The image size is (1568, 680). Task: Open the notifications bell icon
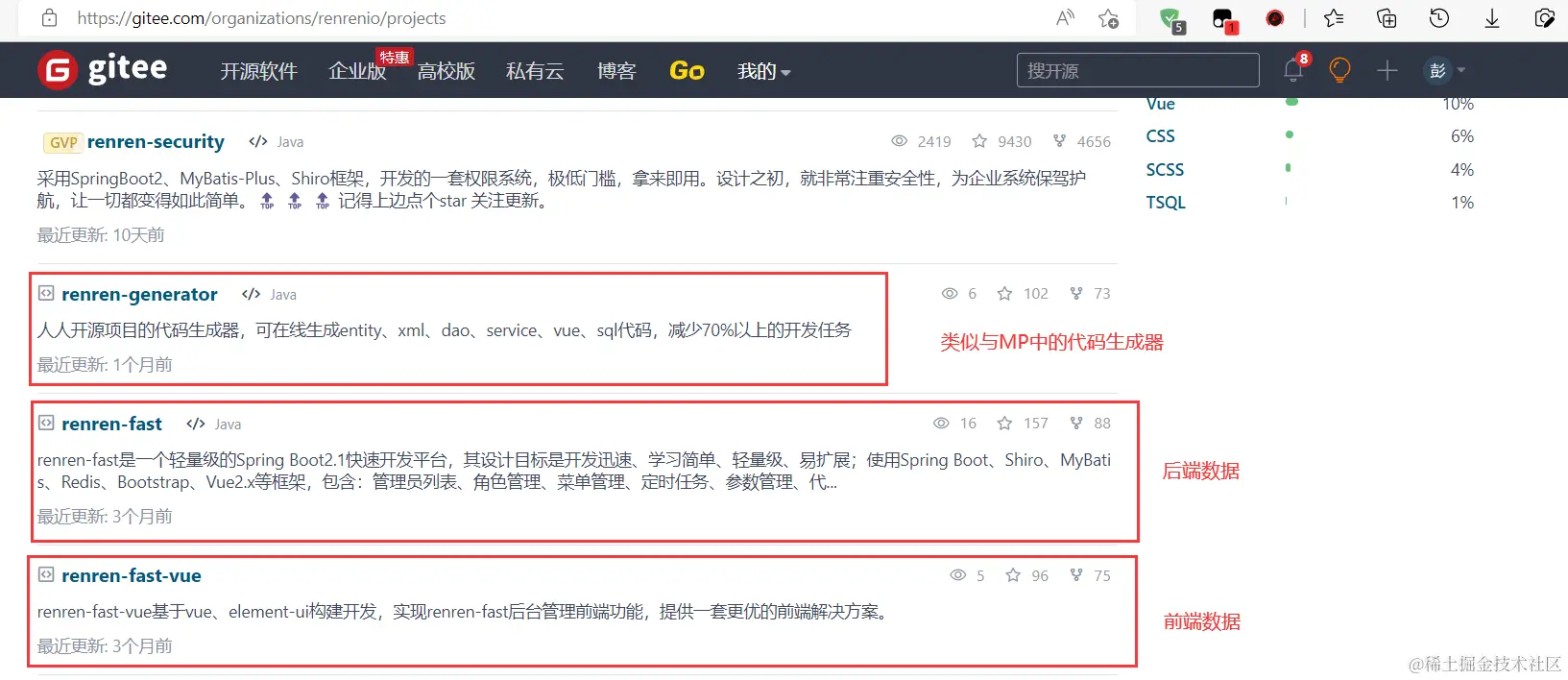(x=1293, y=69)
